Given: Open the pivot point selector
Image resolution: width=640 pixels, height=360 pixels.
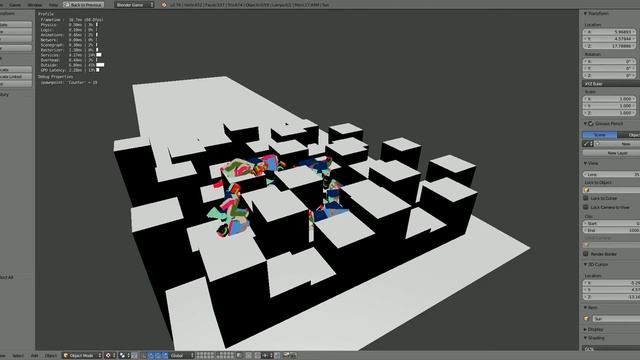Looking at the screenshot, I should (x=124, y=356).
